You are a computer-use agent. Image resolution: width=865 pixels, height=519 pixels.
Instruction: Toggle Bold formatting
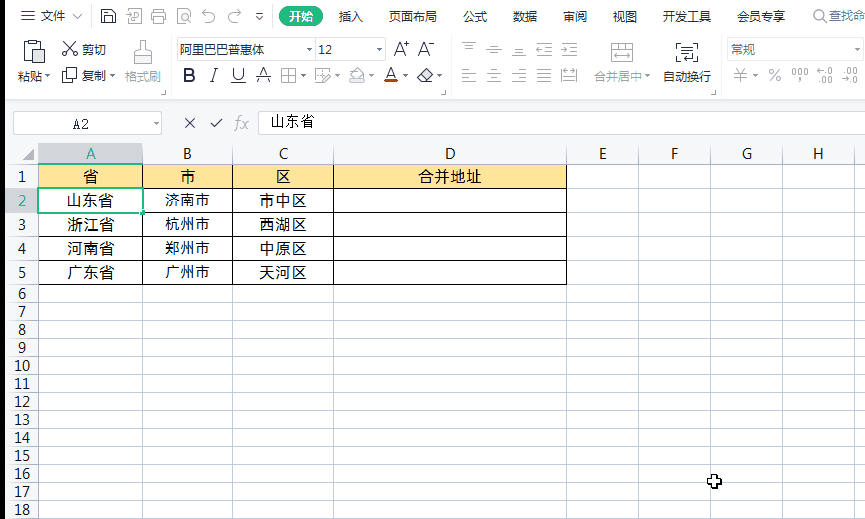(189, 75)
